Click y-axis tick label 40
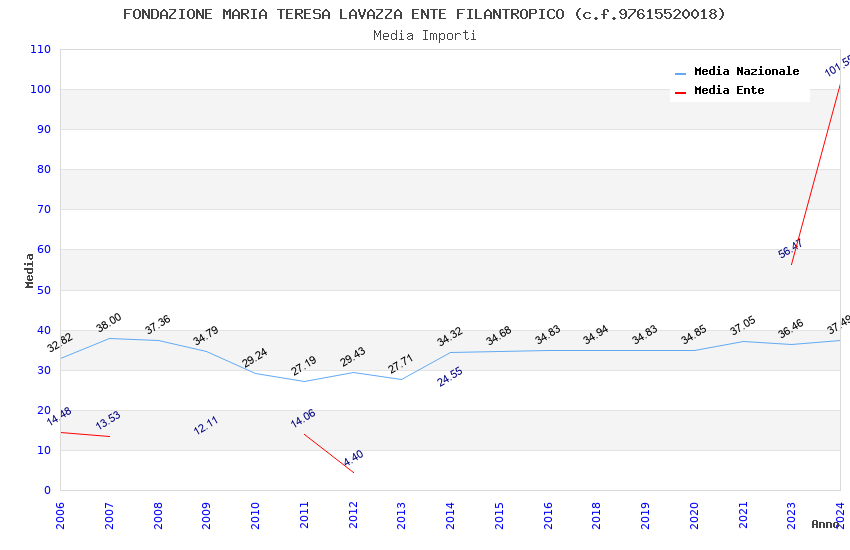This screenshot has height=550, width=850. tap(44, 331)
